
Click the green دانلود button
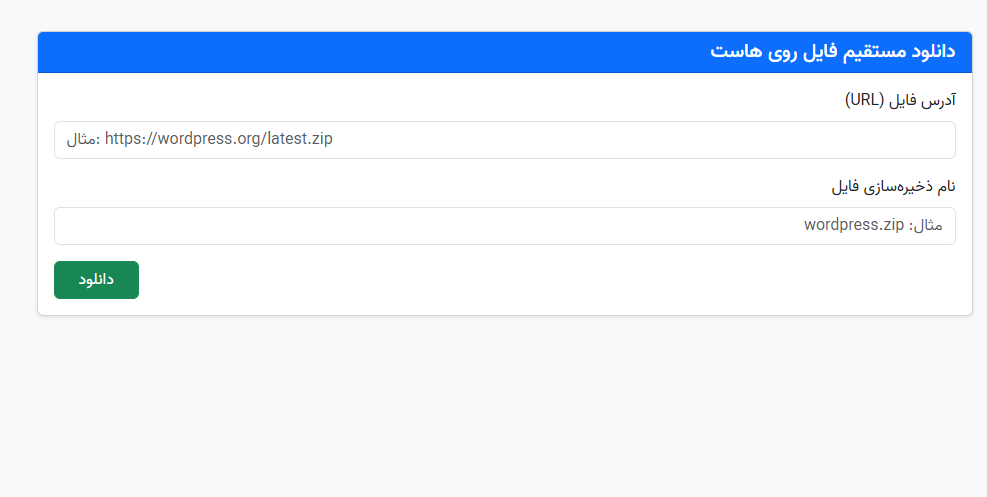coord(96,280)
